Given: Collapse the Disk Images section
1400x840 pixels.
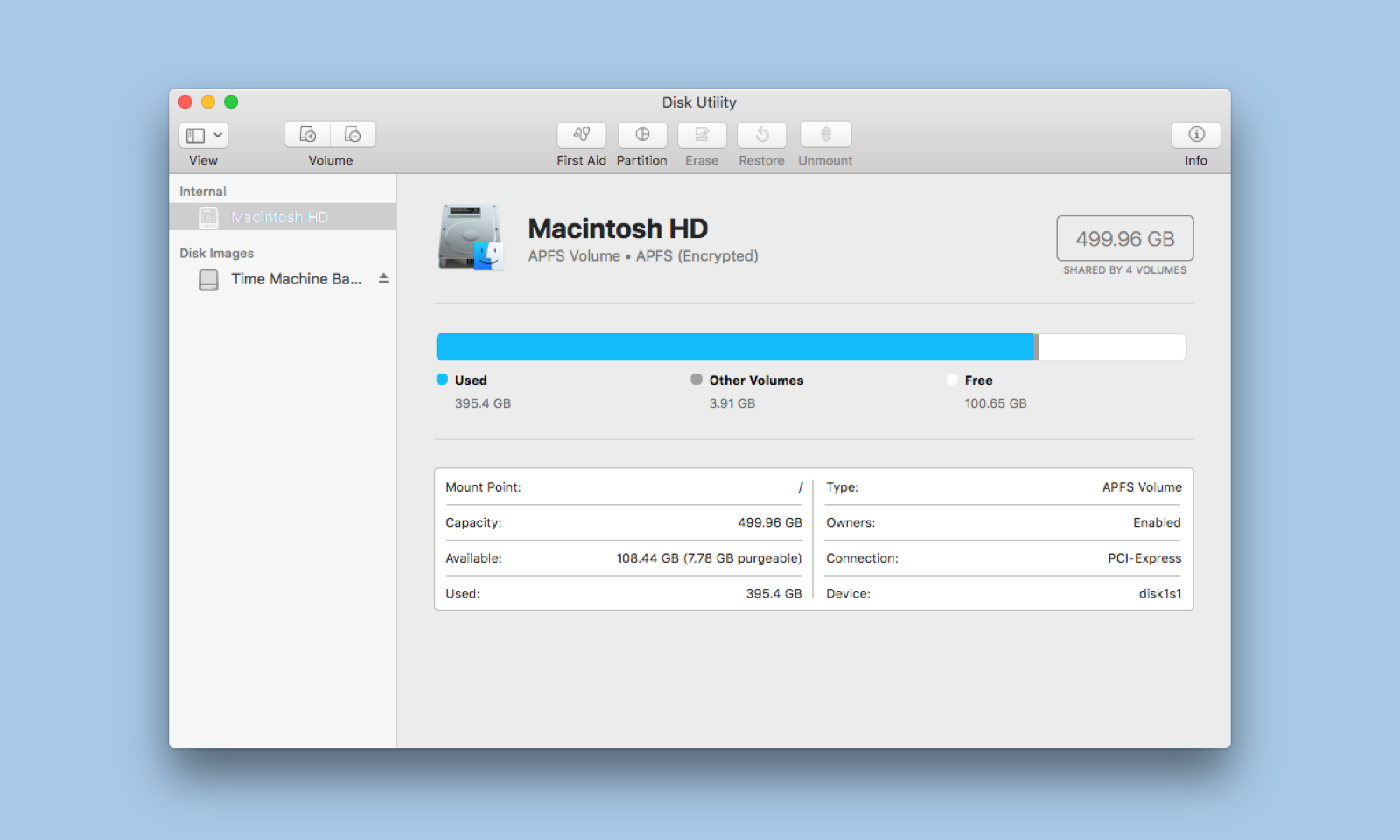Looking at the screenshot, I should point(216,253).
